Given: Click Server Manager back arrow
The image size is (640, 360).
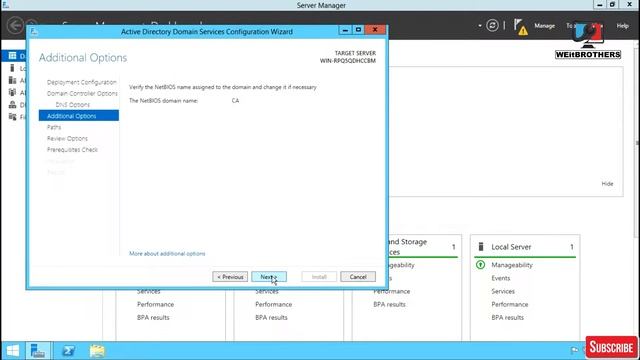Looking at the screenshot, I should [x=15, y=25].
